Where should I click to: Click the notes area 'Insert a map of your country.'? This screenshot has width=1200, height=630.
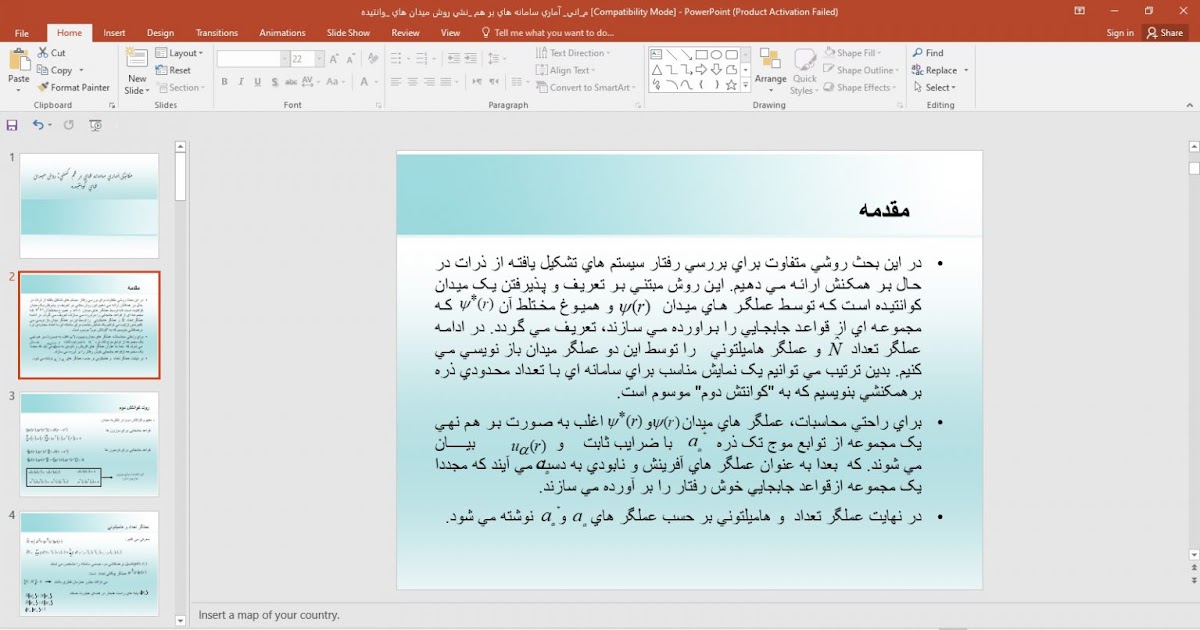[x=269, y=615]
